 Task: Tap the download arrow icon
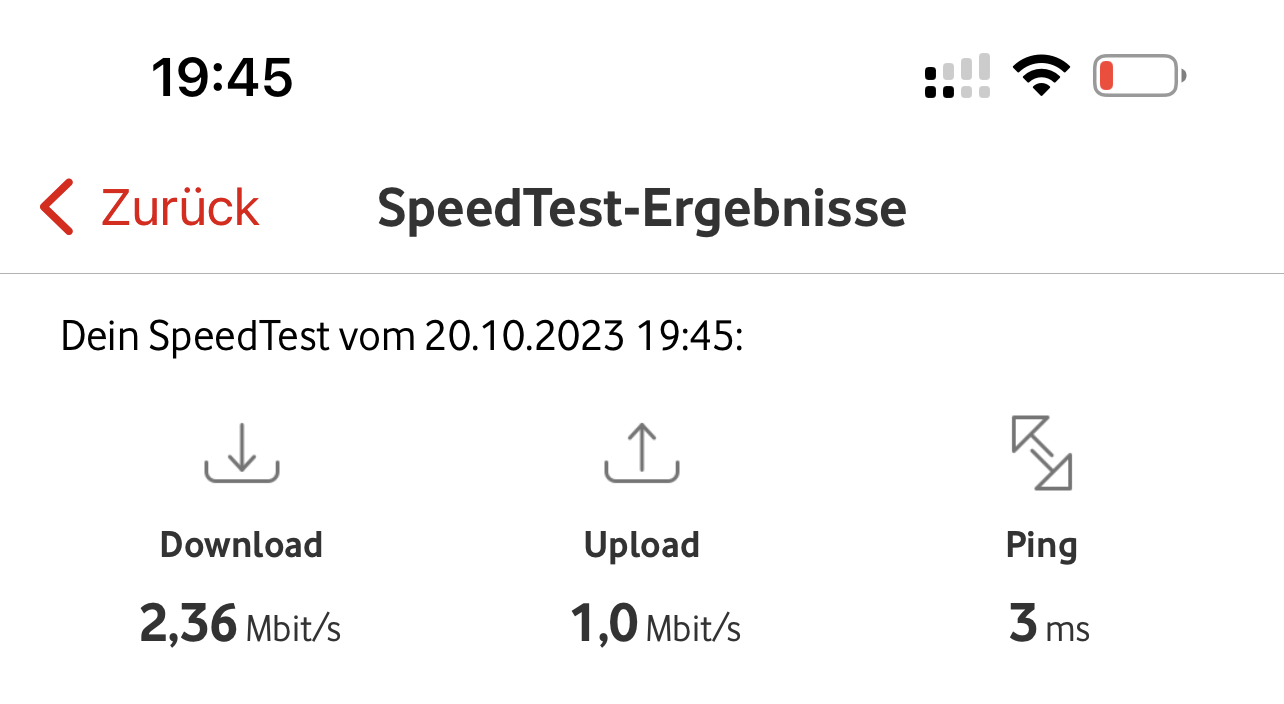pos(242,453)
